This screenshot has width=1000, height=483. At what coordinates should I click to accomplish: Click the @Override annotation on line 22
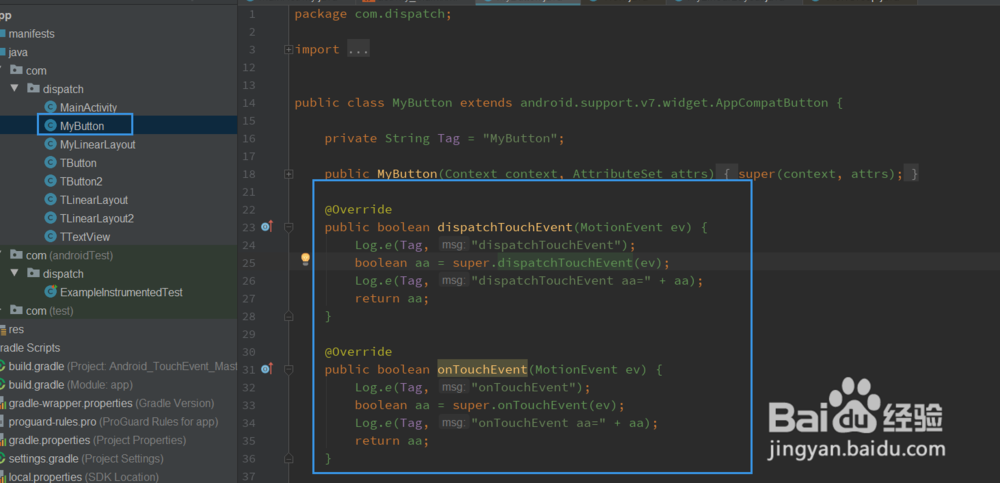coord(358,209)
